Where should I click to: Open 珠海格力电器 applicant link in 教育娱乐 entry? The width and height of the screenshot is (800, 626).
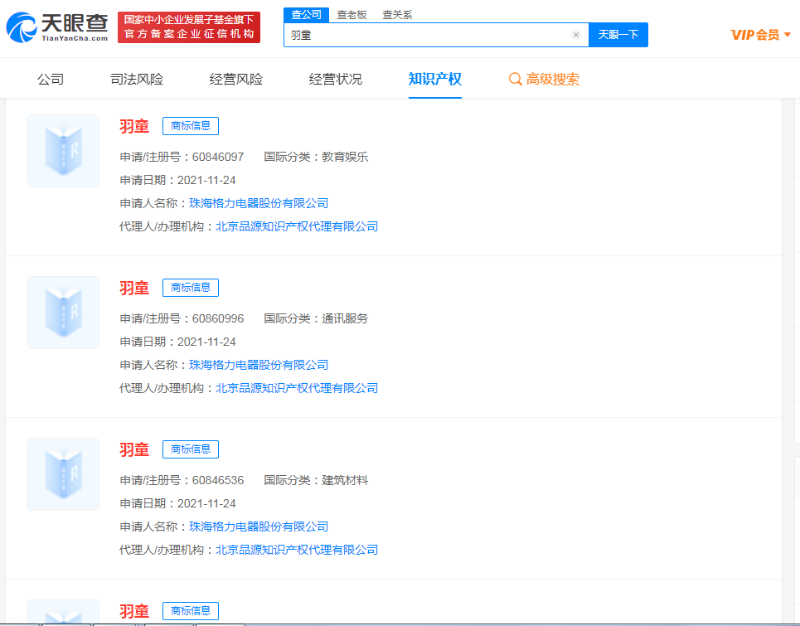[x=259, y=203]
